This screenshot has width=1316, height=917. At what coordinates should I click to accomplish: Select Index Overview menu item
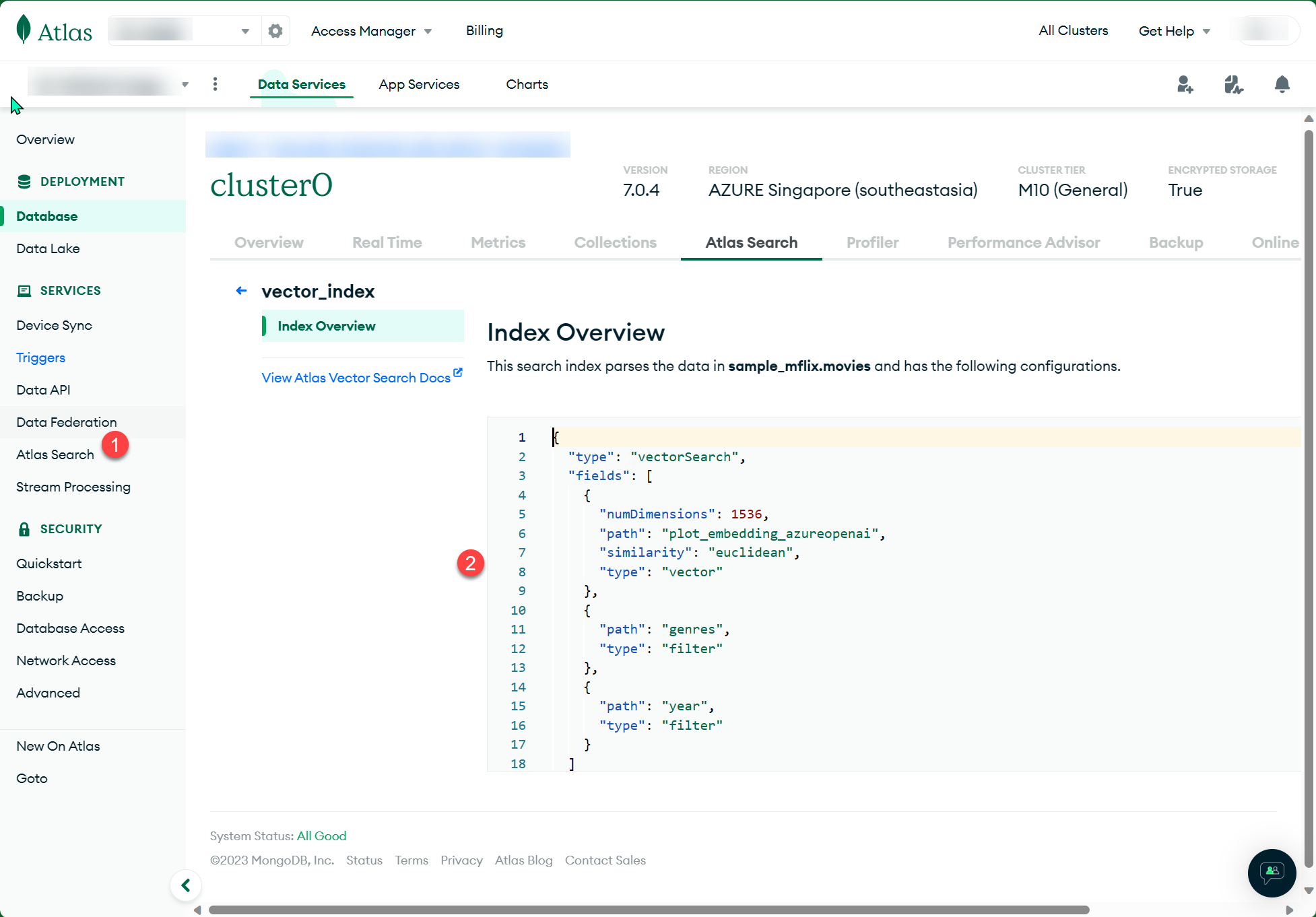[x=362, y=326]
